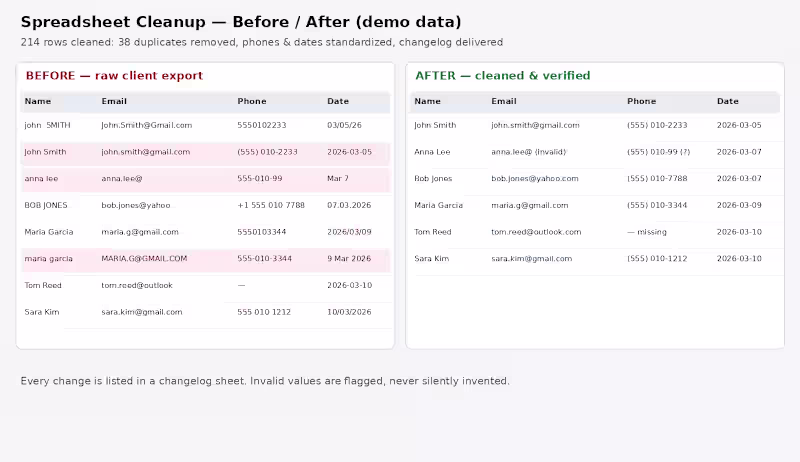The height and width of the screenshot is (462, 800).
Task: Click the 'Mar 7' date cell
Action: point(338,178)
